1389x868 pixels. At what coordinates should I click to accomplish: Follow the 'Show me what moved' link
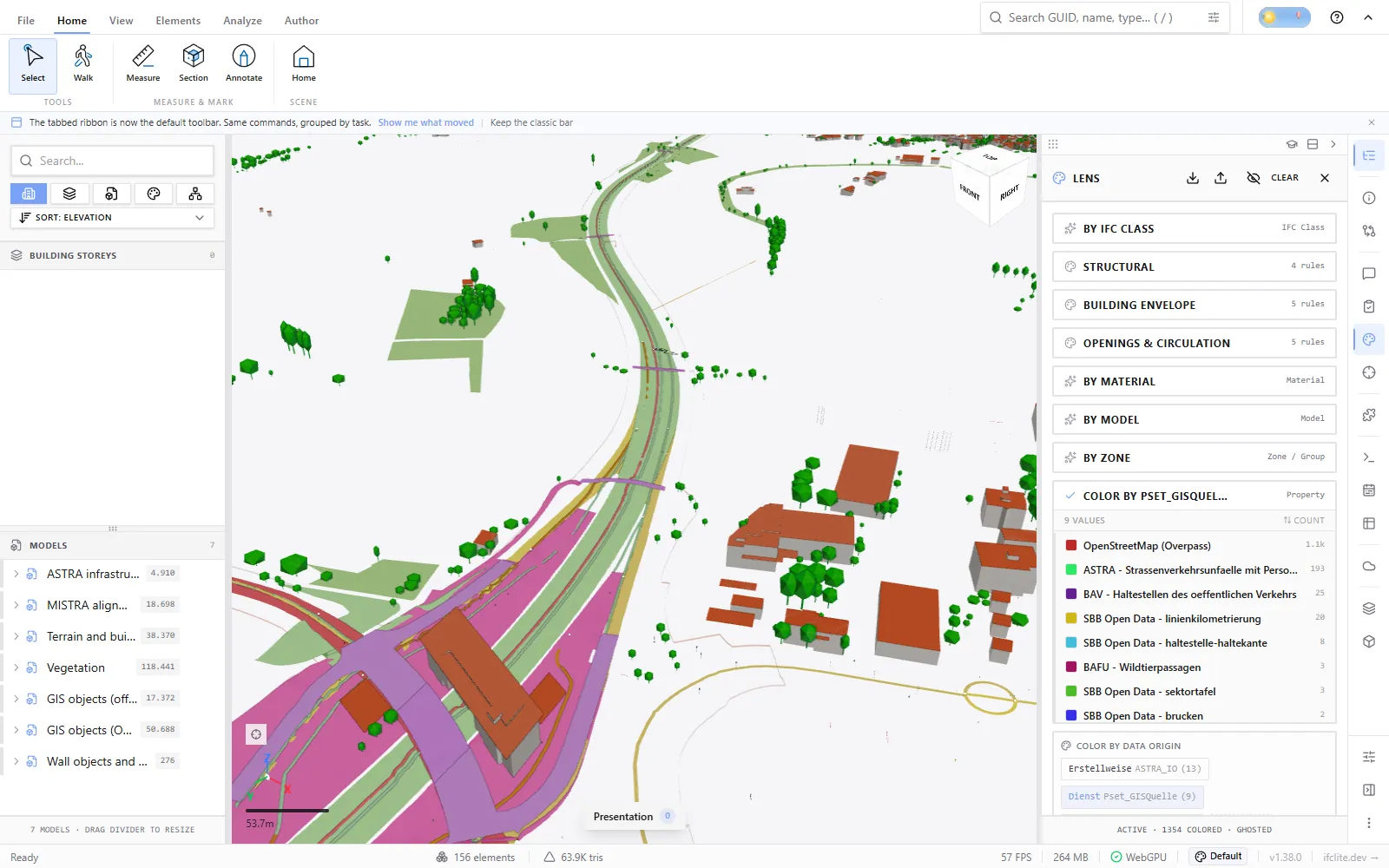point(425,122)
